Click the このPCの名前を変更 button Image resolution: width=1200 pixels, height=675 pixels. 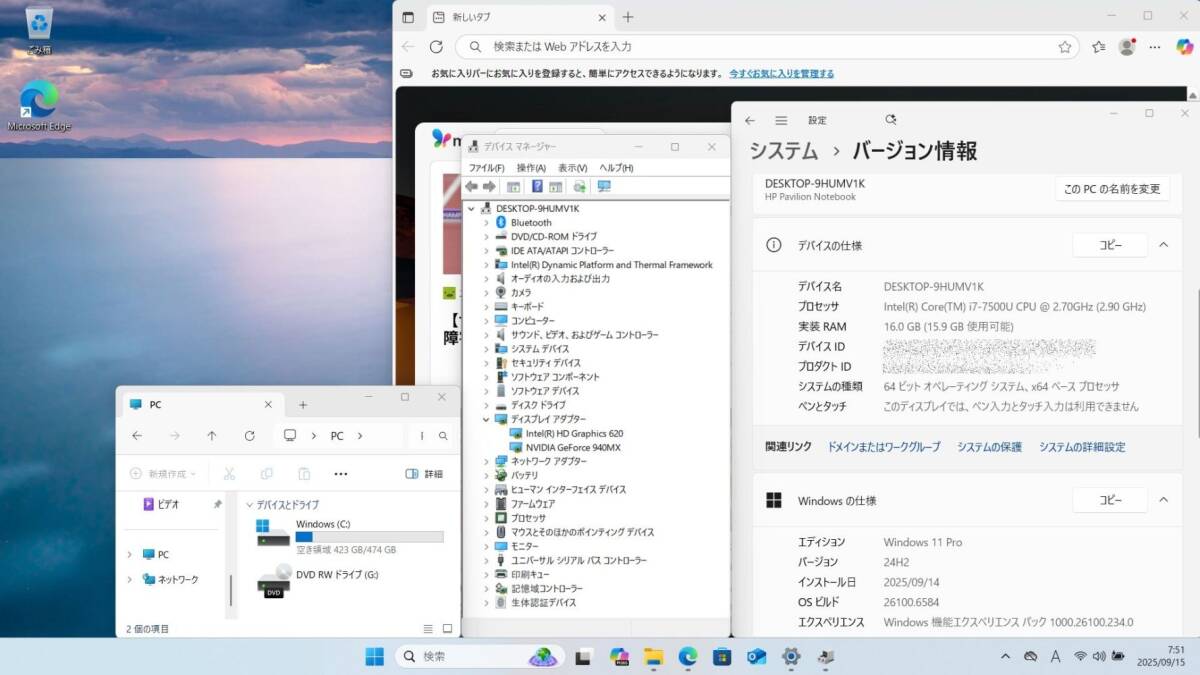pos(1111,189)
